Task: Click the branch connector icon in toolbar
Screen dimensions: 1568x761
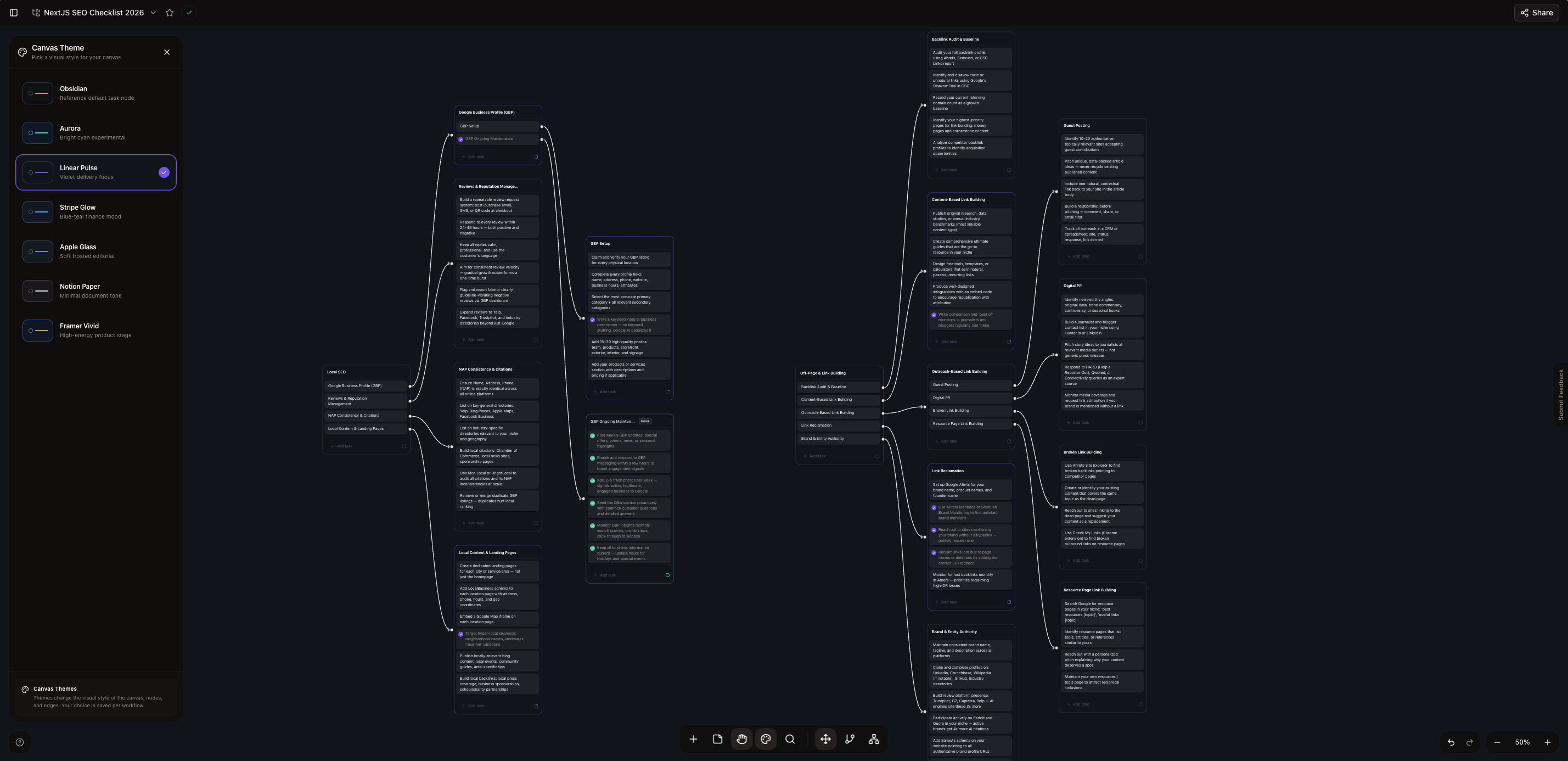Action: pos(850,739)
